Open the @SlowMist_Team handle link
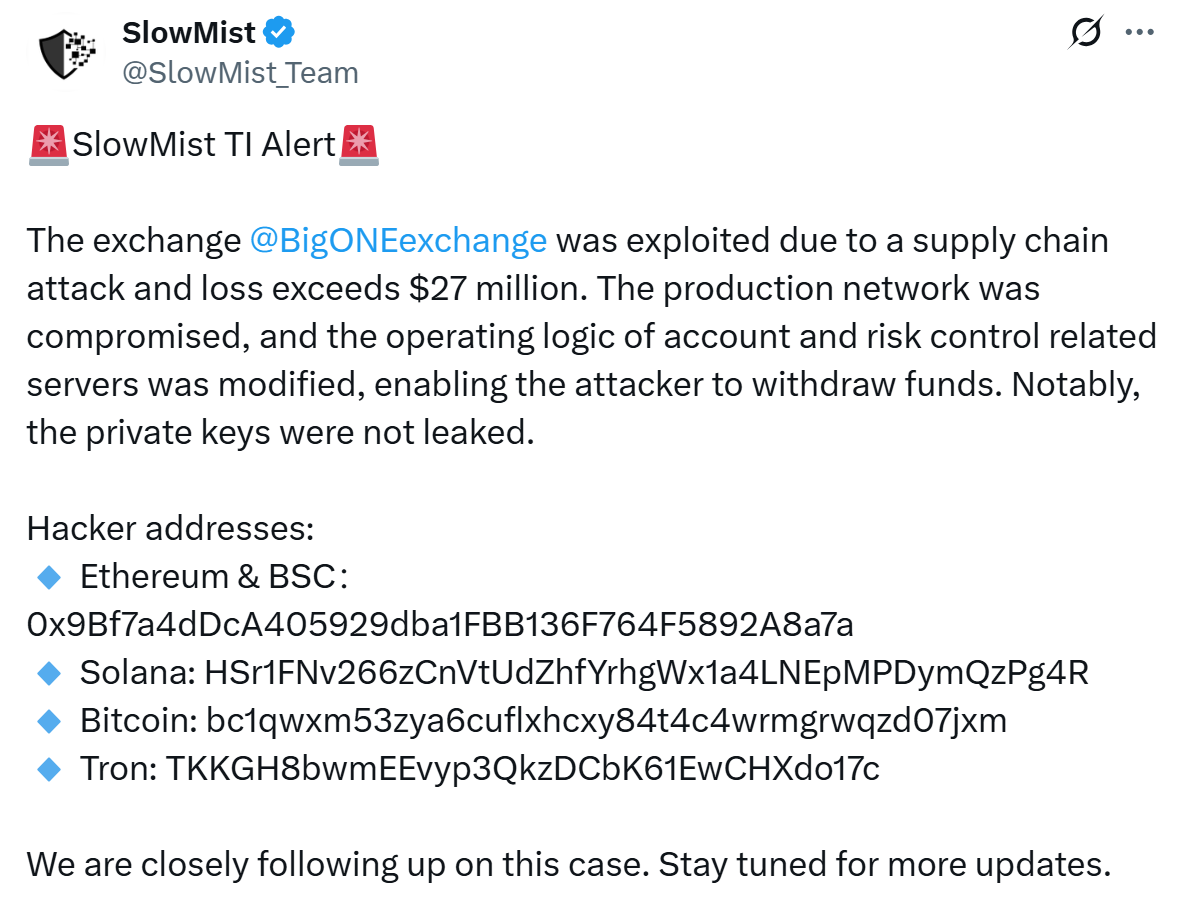 pos(240,72)
